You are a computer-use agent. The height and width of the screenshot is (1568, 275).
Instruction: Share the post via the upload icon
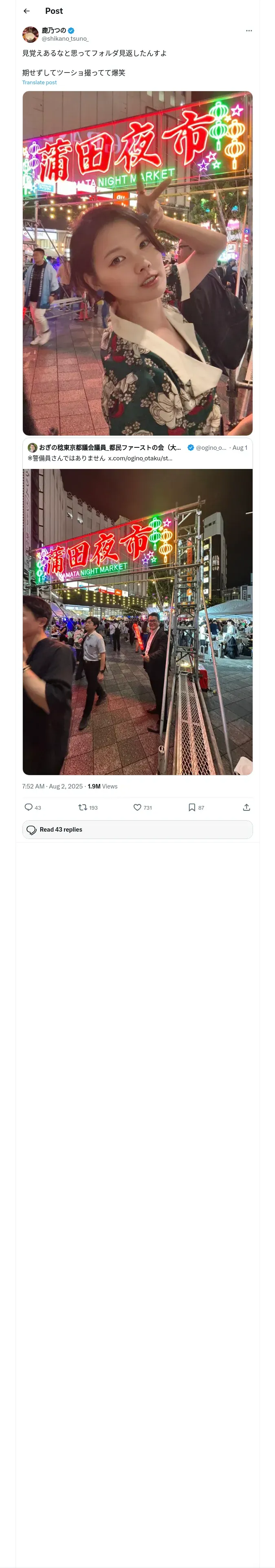tap(246, 807)
